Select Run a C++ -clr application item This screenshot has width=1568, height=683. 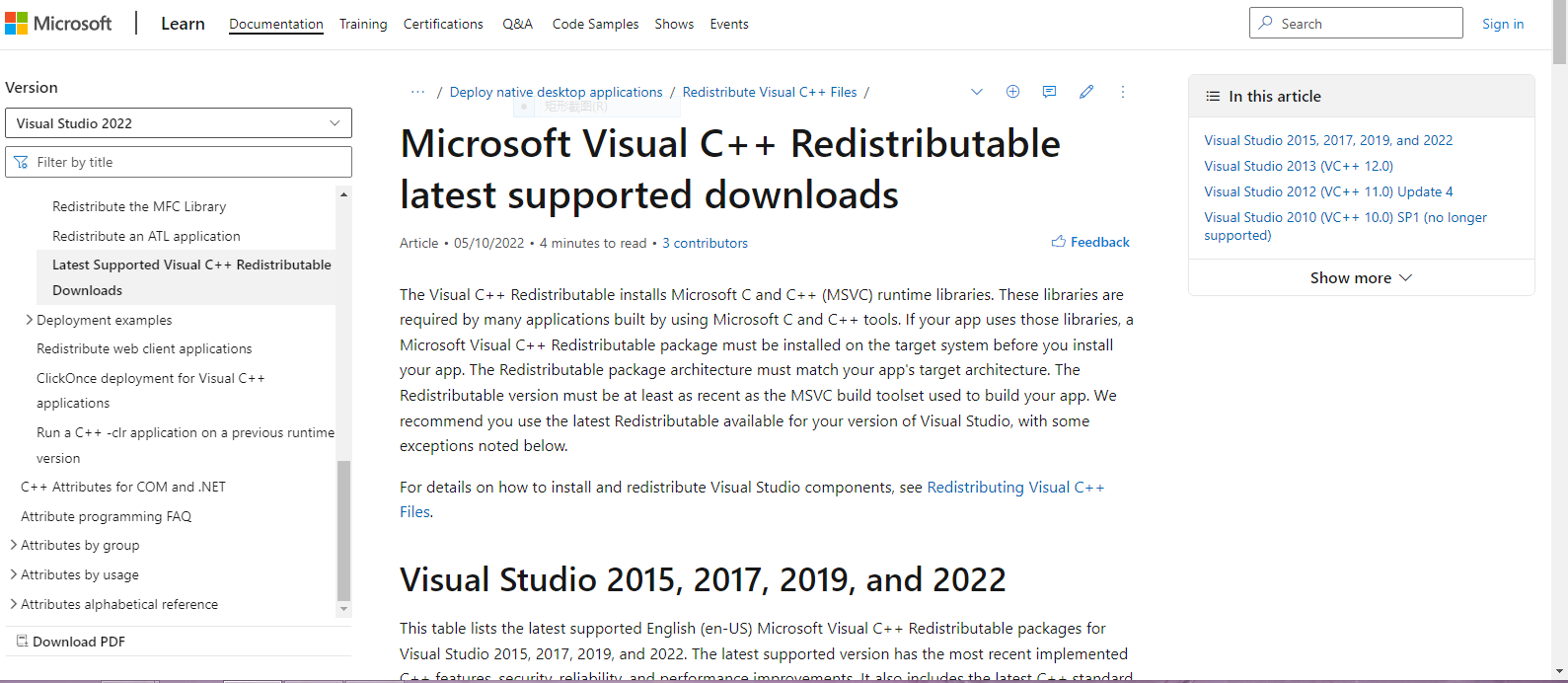[186, 445]
